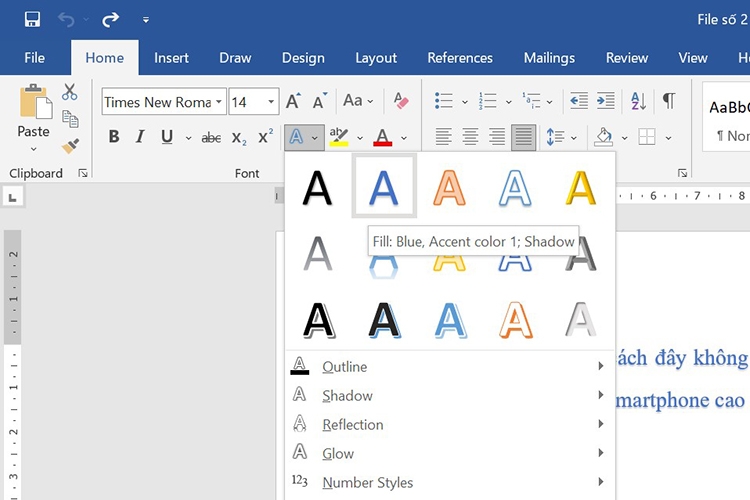Toggle Underline formatting
This screenshot has width=750, height=500.
167,137
